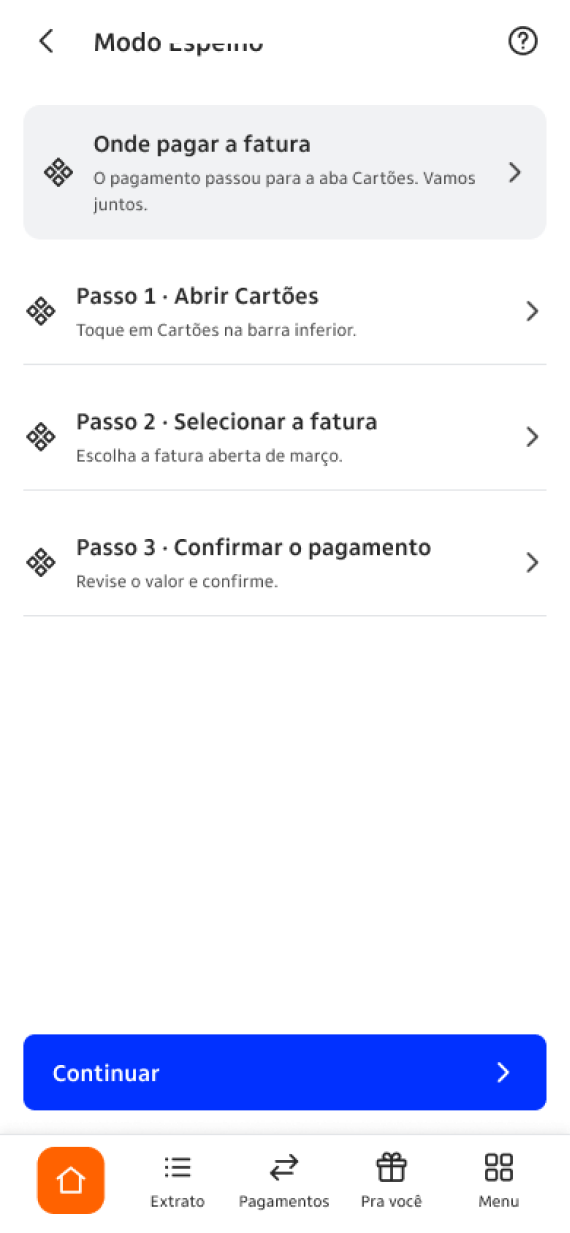Viewport: 570px width, 1233px height.
Task: Open the Extrato list icon
Action: click(178, 1167)
